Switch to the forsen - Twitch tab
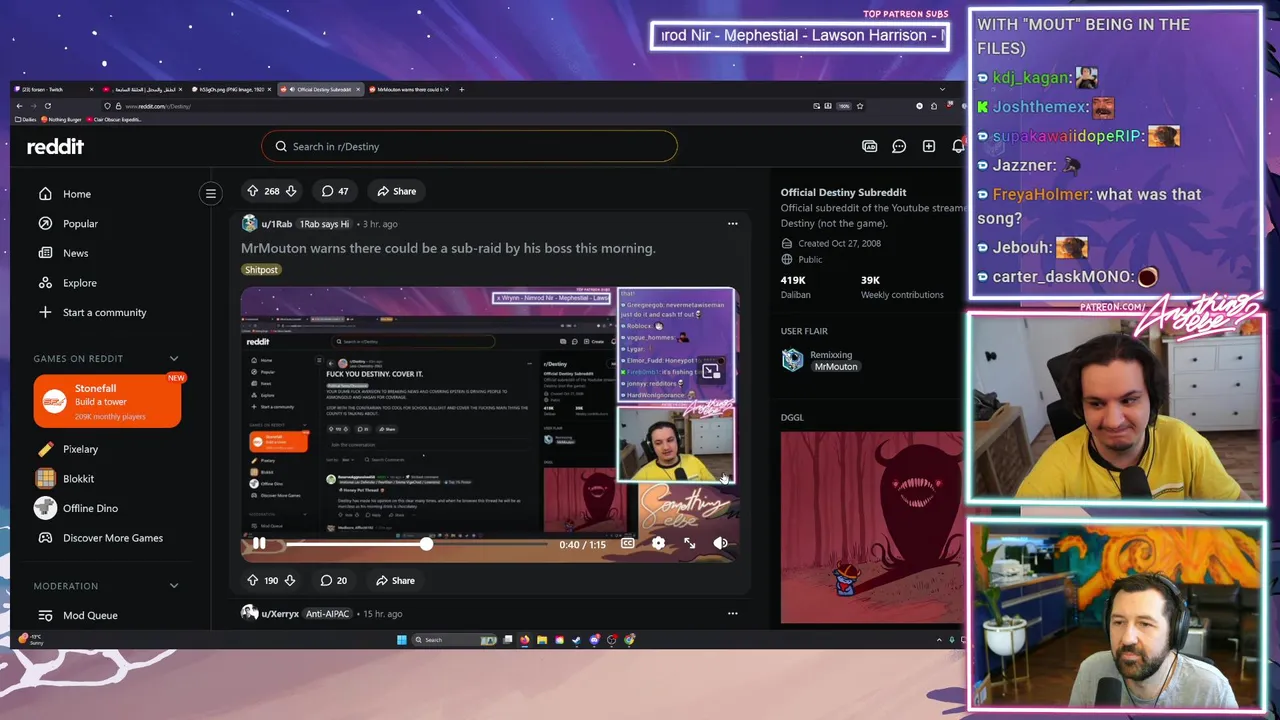The image size is (1280, 720). (x=50, y=89)
